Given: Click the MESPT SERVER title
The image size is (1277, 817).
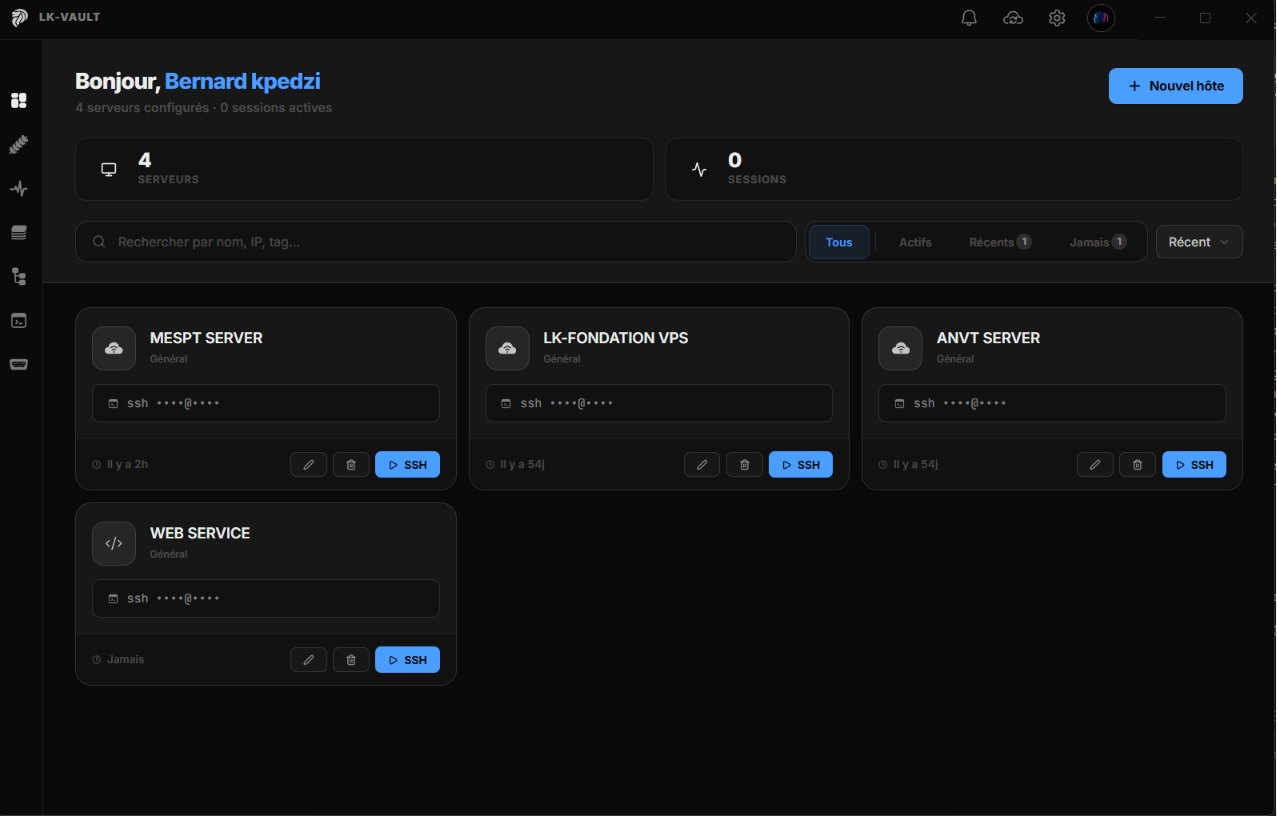Looking at the screenshot, I should pos(206,338).
